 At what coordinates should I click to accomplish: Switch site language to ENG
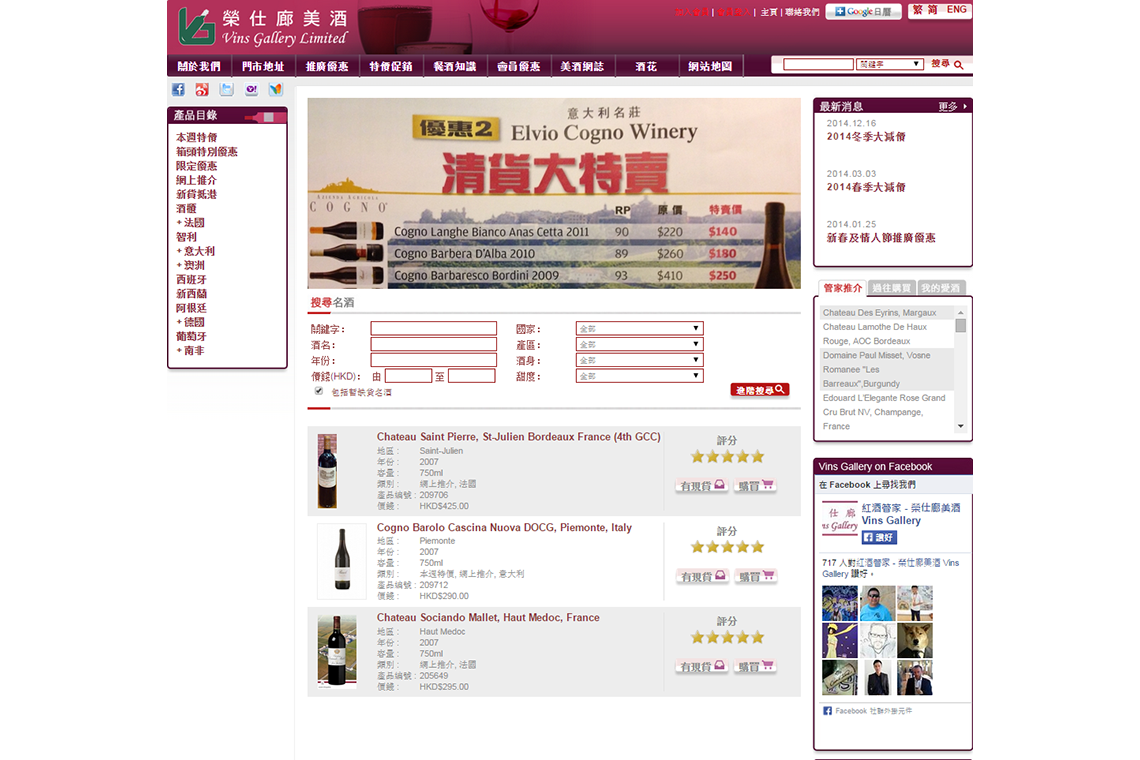click(x=956, y=9)
